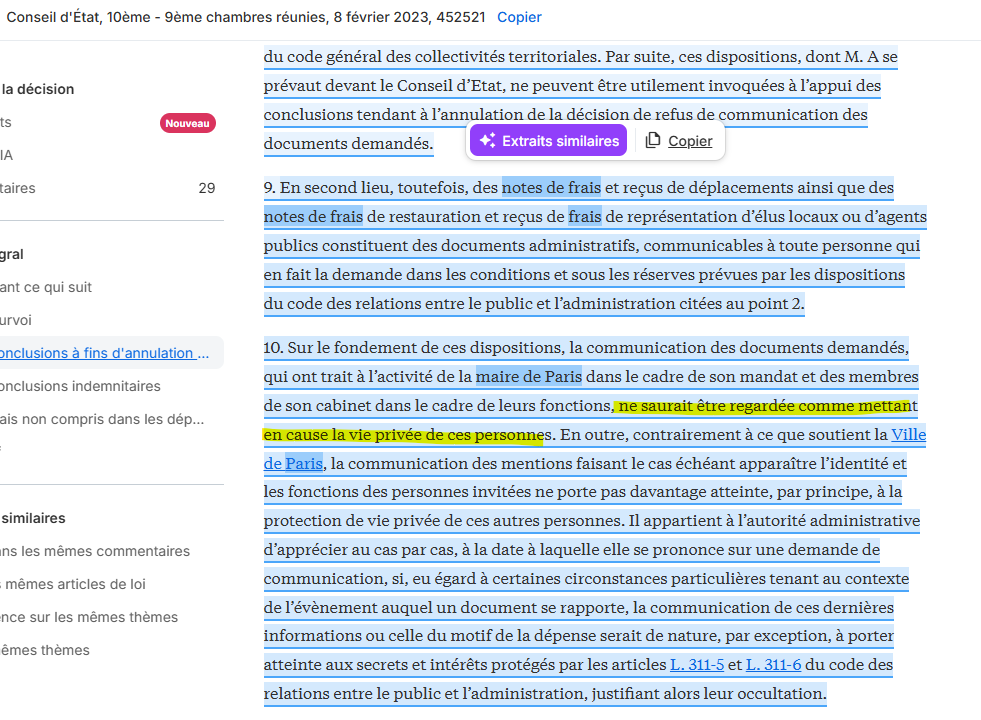Open the 'IA' sidebar item
The height and width of the screenshot is (720, 981).
[6, 155]
